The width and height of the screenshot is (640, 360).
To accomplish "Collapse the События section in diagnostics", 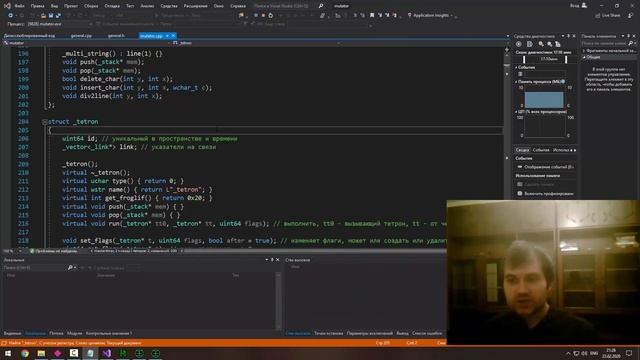I will click(516, 67).
